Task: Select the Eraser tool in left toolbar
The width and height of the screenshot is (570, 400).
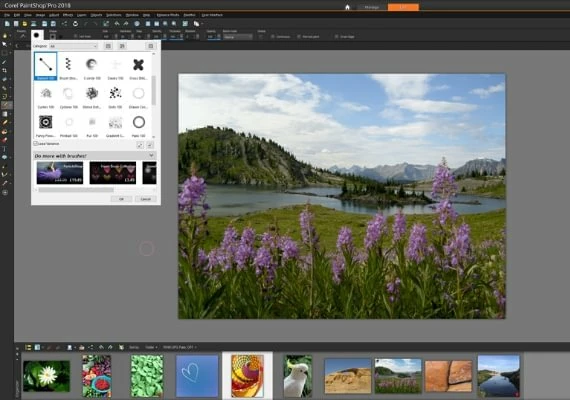Action: (x=5, y=140)
